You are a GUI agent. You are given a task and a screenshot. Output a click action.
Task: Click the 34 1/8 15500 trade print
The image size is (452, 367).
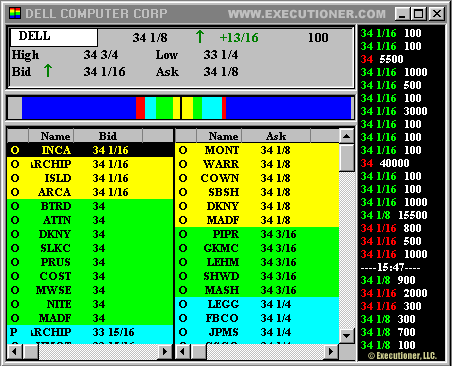[394, 215]
